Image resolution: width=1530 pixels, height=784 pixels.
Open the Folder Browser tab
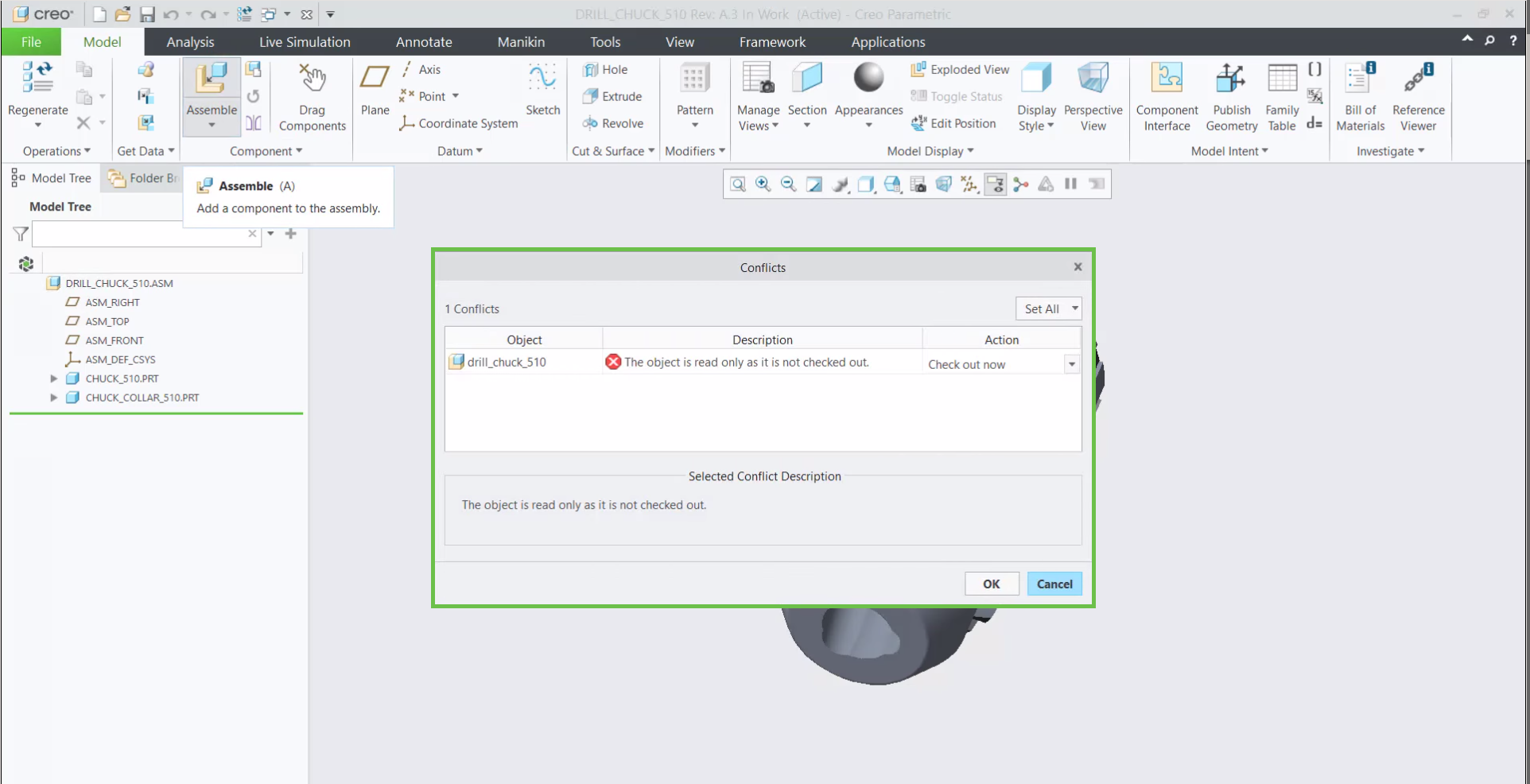143,178
